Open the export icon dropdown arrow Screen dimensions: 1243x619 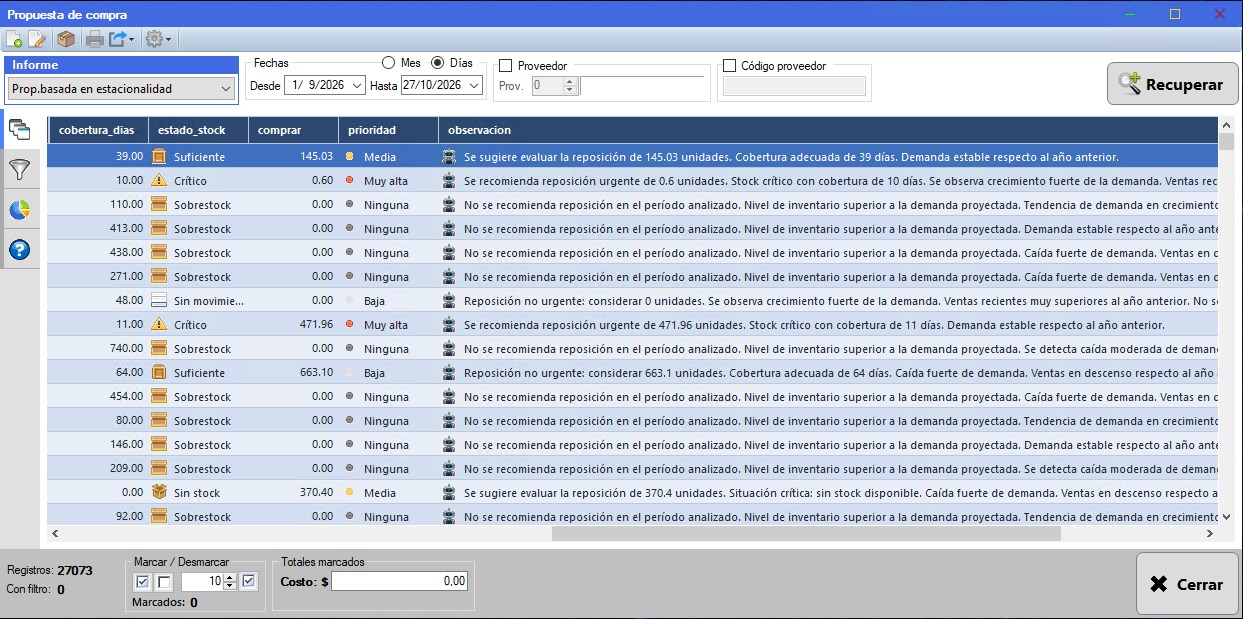tap(132, 40)
